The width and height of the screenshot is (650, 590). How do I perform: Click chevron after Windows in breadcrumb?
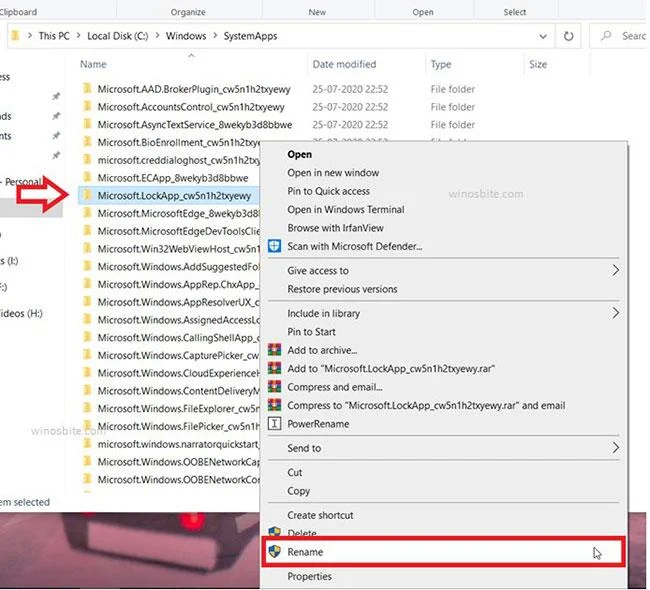[215, 36]
